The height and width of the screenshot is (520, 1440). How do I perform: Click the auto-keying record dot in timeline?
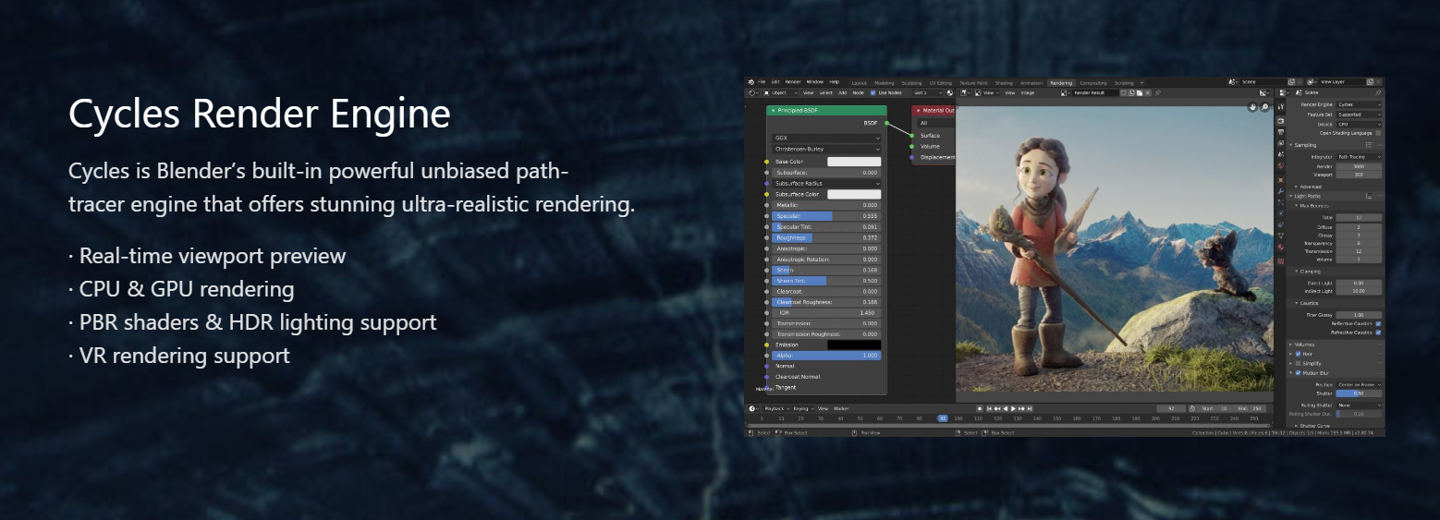point(980,408)
